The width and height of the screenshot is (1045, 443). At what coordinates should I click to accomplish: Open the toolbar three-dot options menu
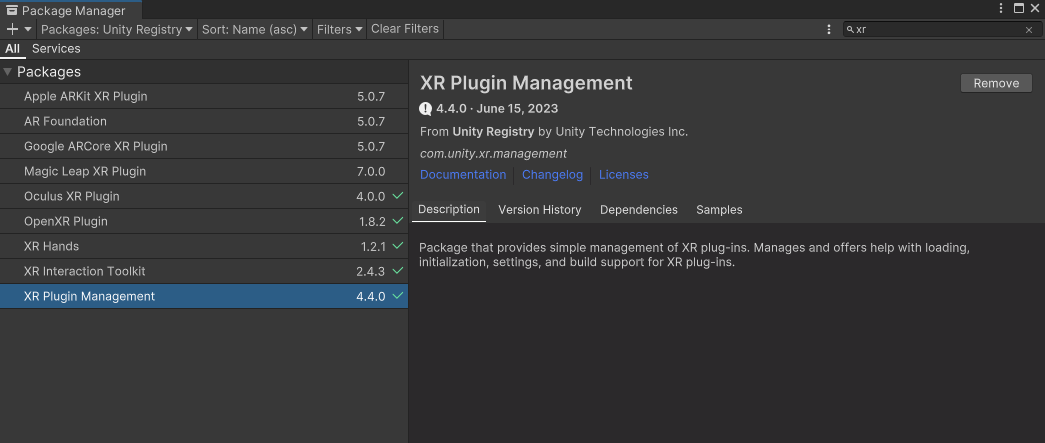pos(829,29)
